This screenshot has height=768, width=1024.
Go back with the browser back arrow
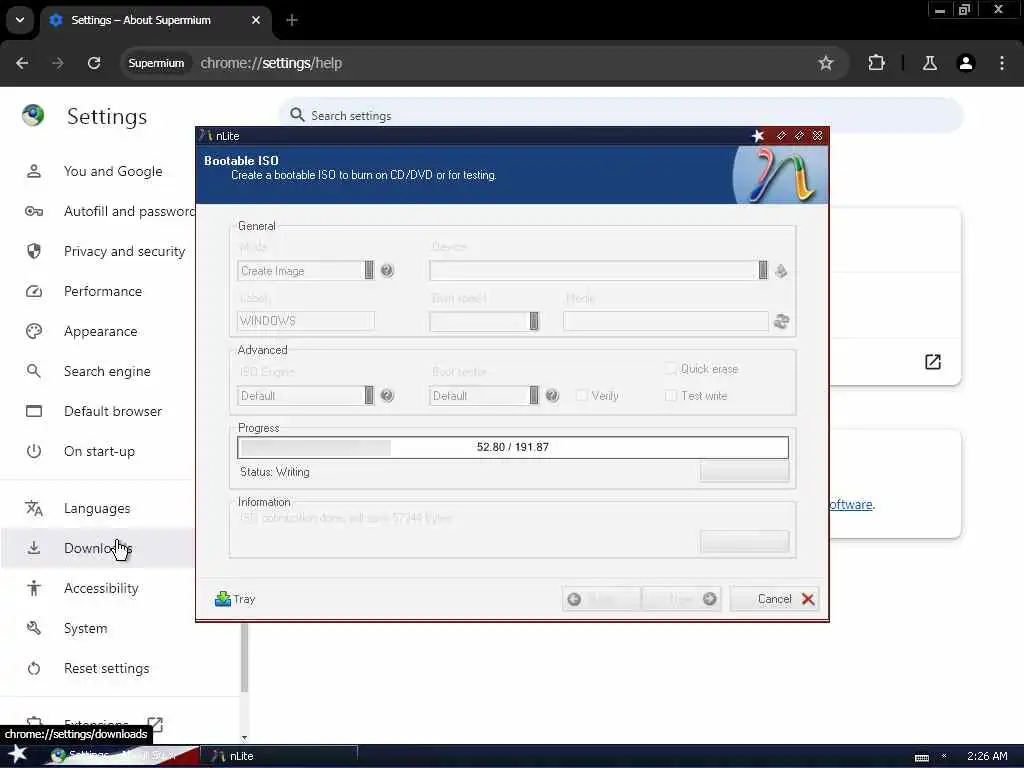[x=22, y=63]
